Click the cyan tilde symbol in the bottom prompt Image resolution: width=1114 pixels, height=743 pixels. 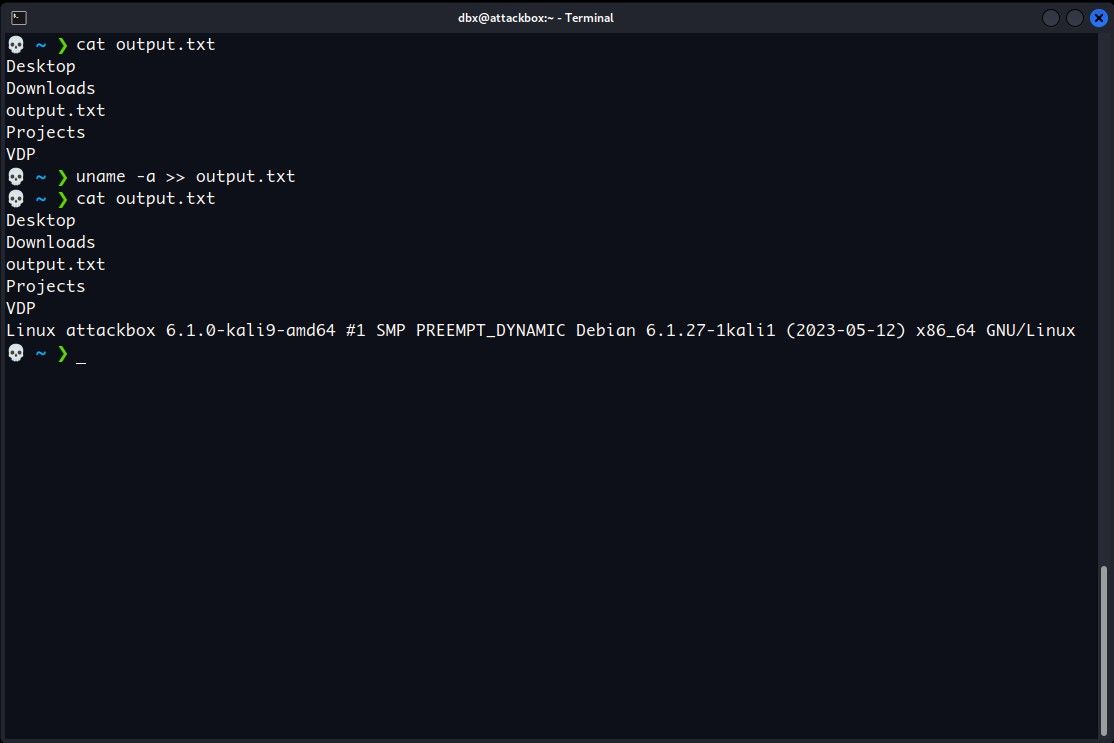point(39,352)
